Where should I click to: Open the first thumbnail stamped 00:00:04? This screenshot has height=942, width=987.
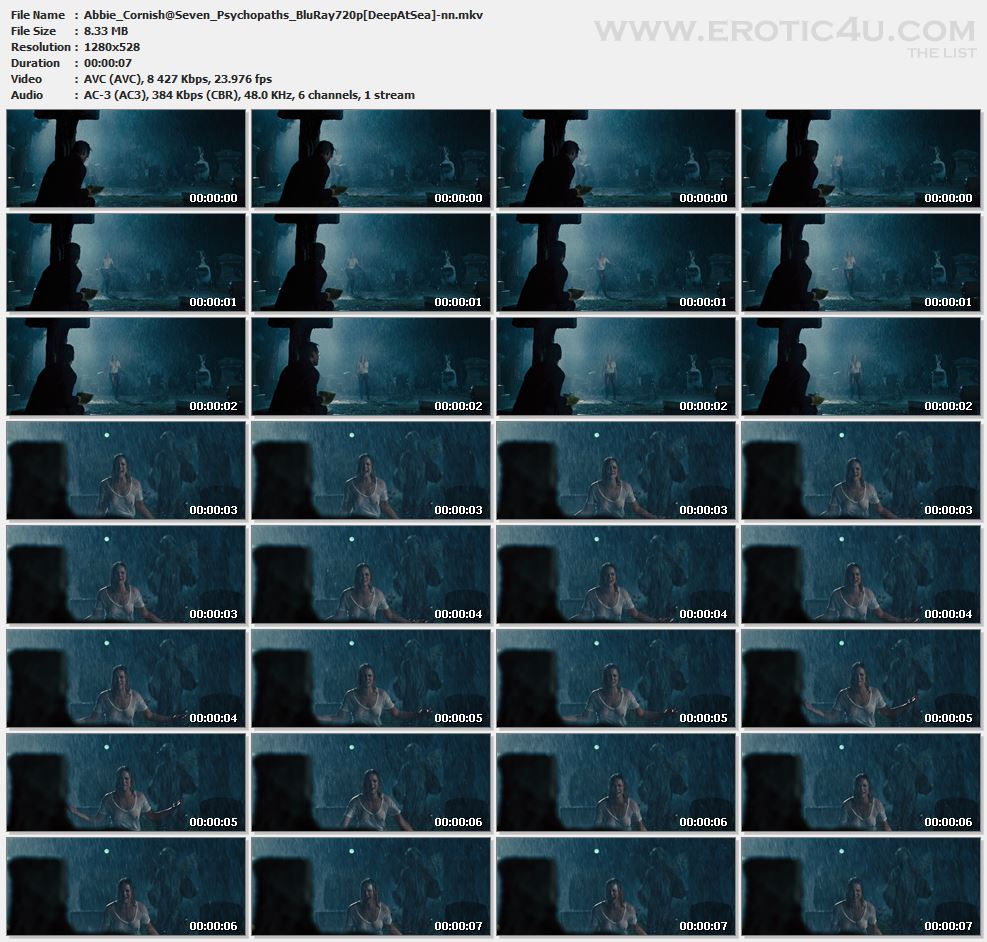(371, 575)
